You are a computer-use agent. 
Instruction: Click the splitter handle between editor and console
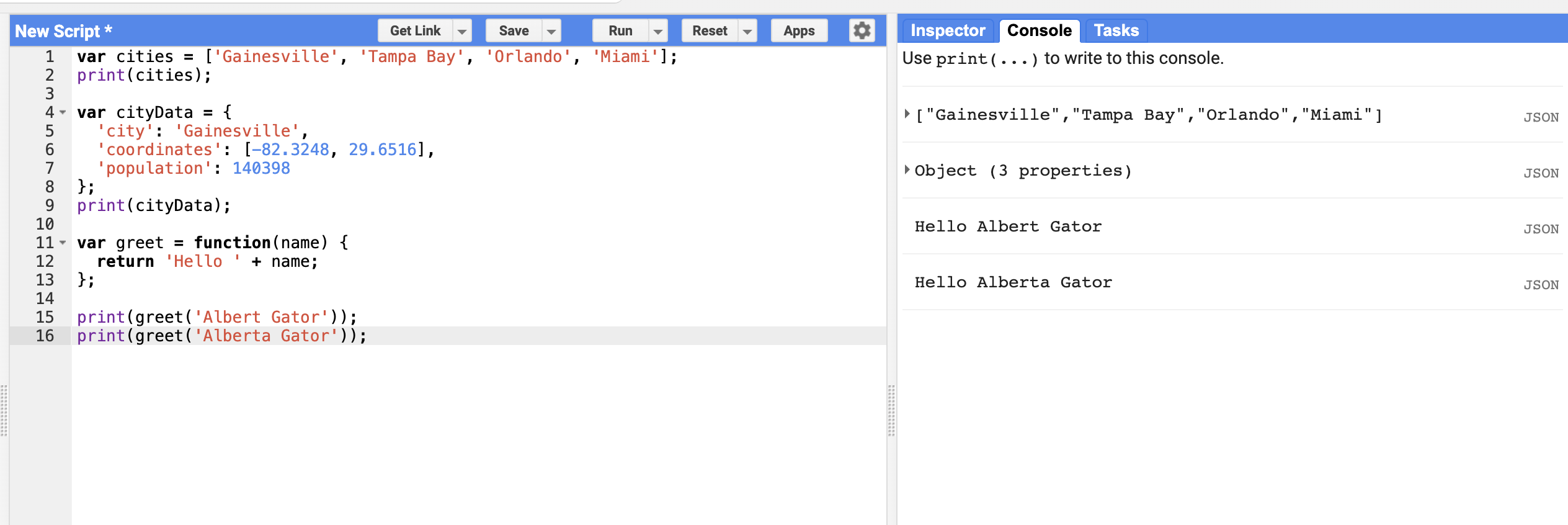(x=891, y=411)
